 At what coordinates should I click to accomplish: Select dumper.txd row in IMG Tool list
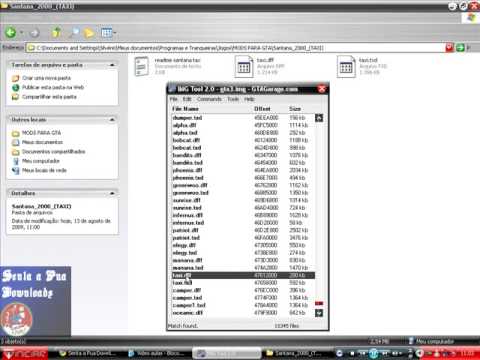243,118
